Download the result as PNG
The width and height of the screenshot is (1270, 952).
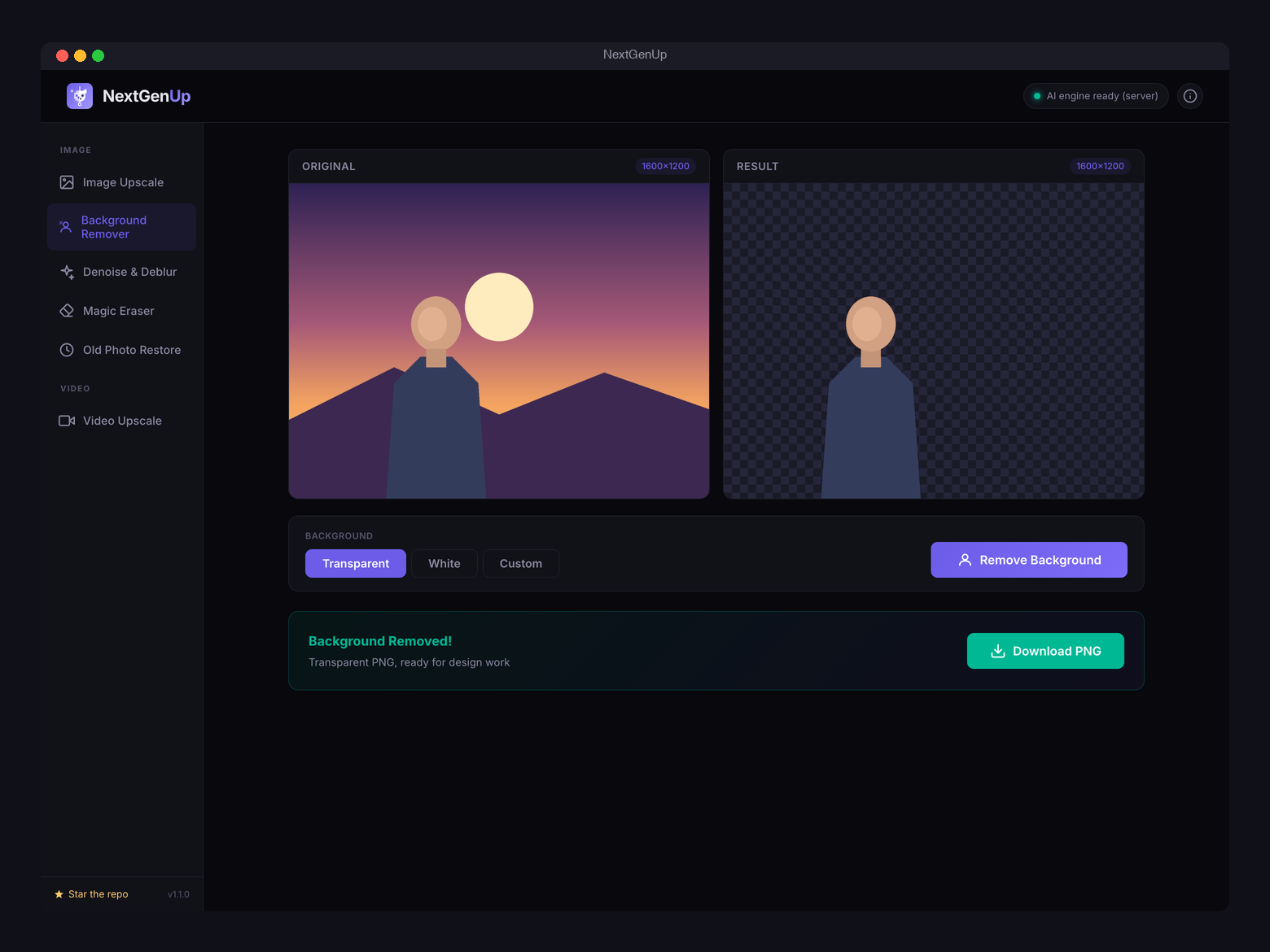(x=1045, y=651)
